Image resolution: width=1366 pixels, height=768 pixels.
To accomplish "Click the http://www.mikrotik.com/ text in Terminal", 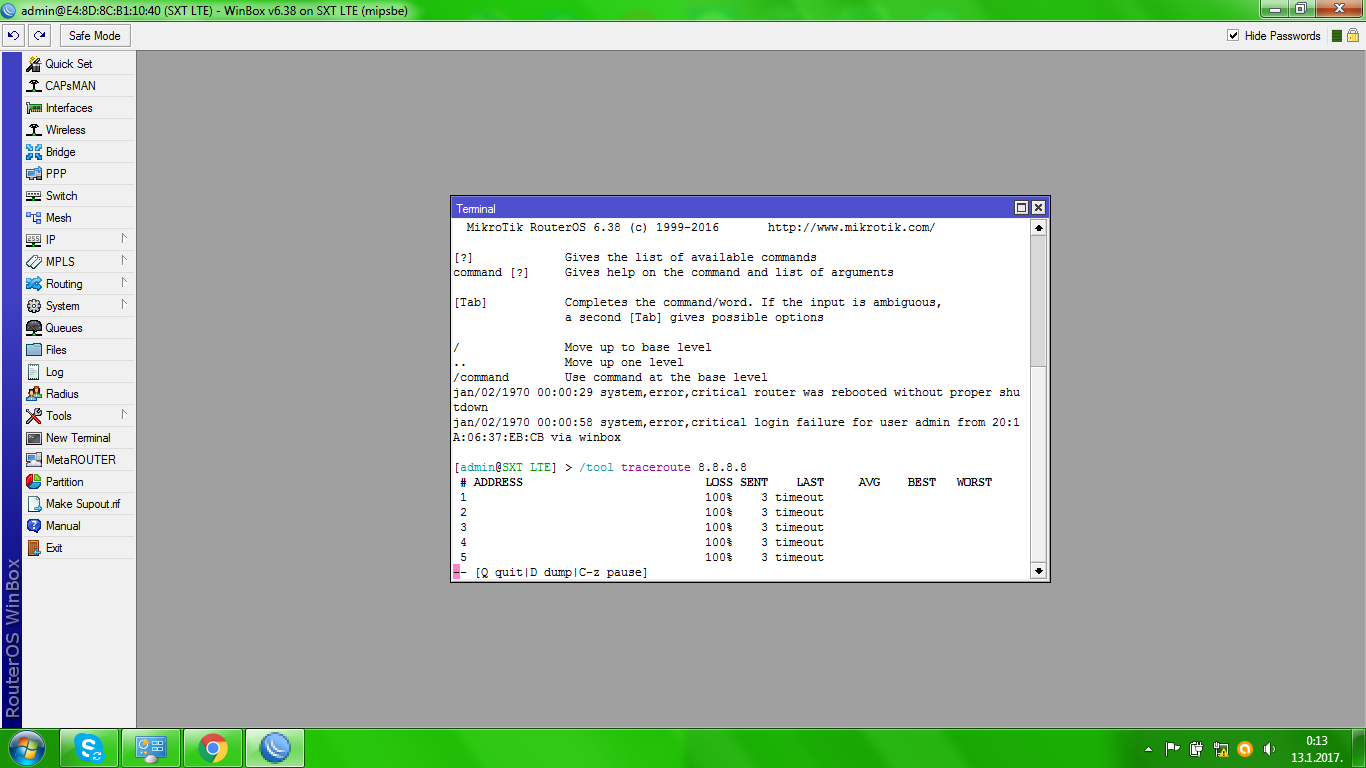I will pos(851,228).
